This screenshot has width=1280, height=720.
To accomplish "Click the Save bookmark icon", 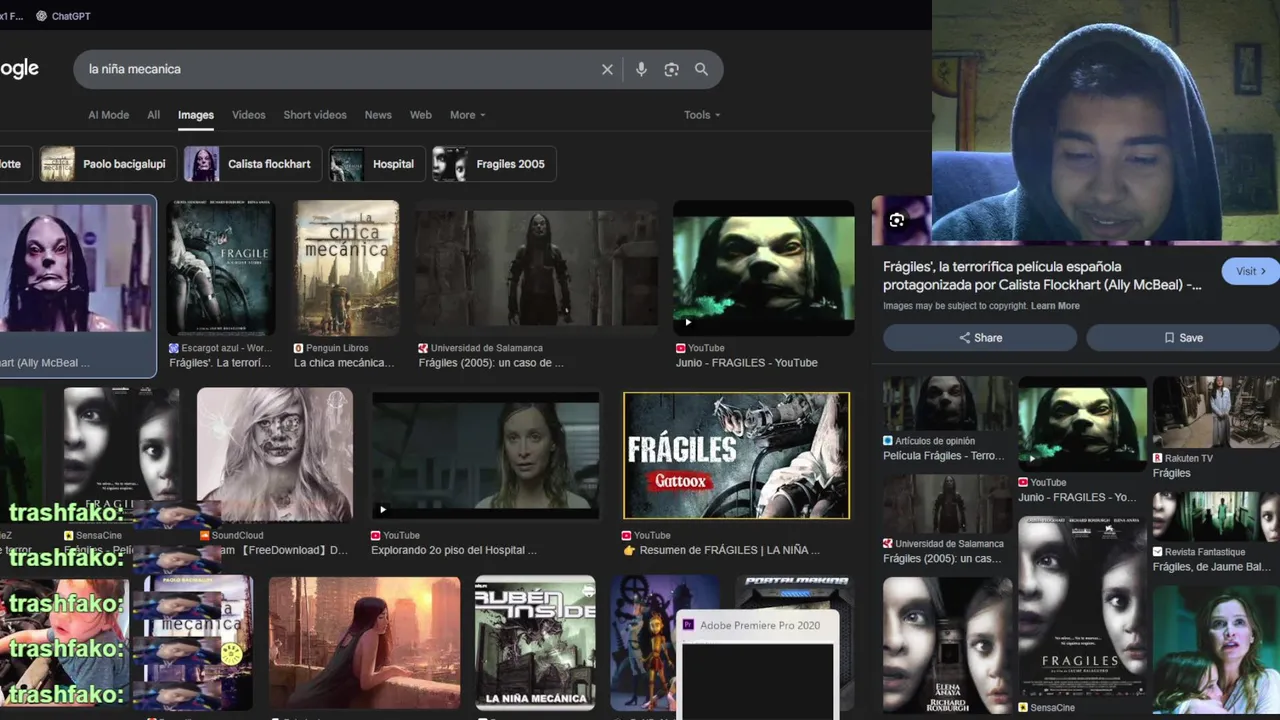I will click(x=1169, y=338).
